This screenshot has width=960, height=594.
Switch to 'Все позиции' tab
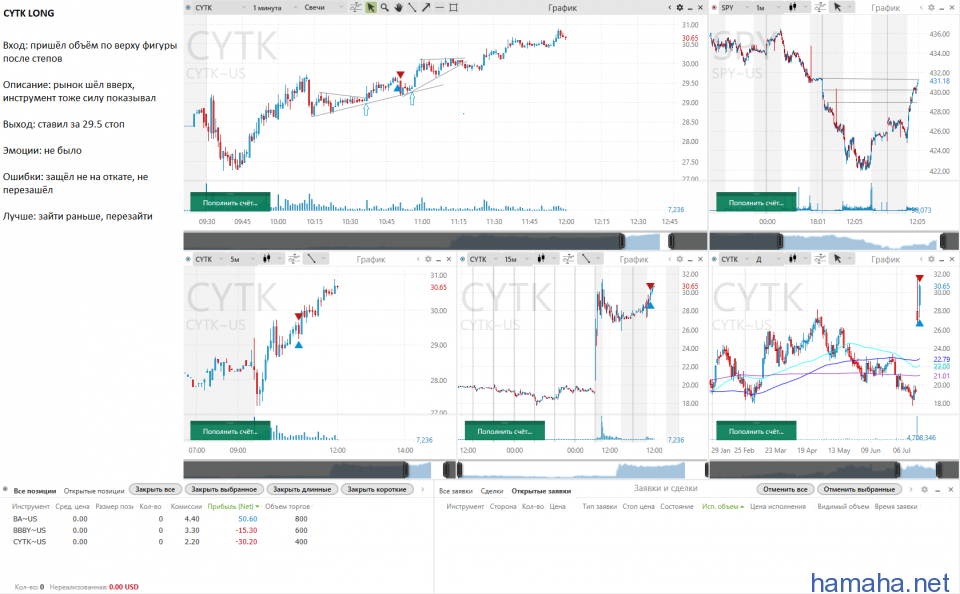(34, 491)
